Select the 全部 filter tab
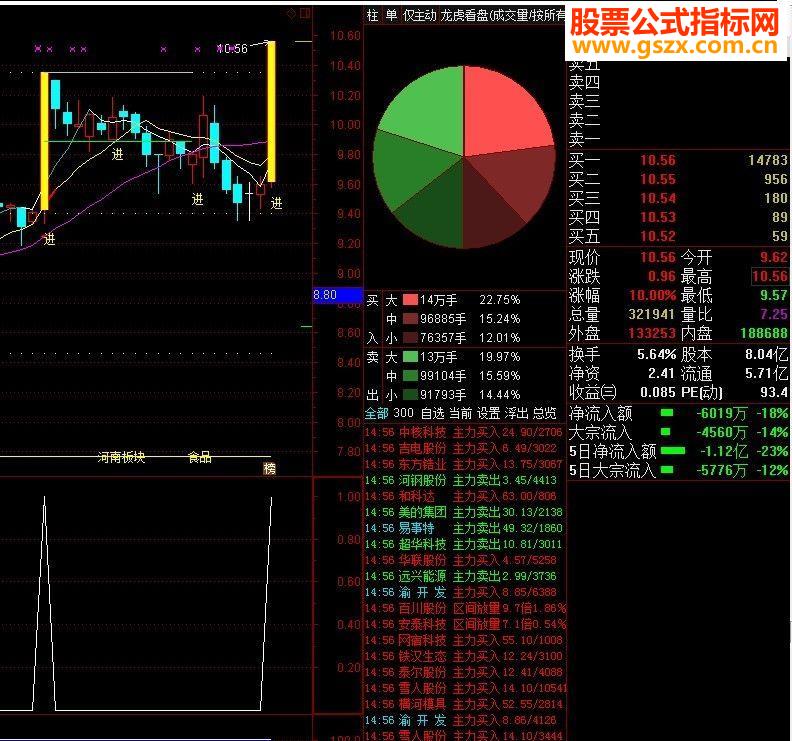 point(377,413)
